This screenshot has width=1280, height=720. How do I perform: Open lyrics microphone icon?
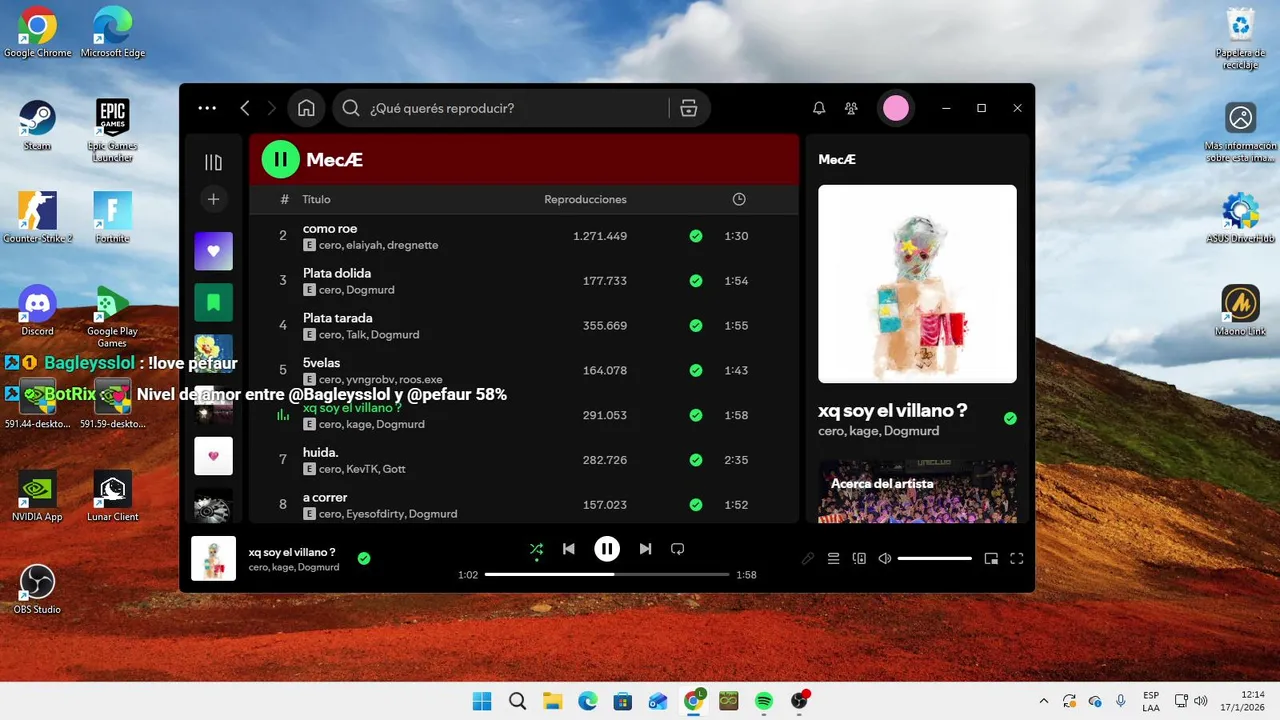[808, 559]
